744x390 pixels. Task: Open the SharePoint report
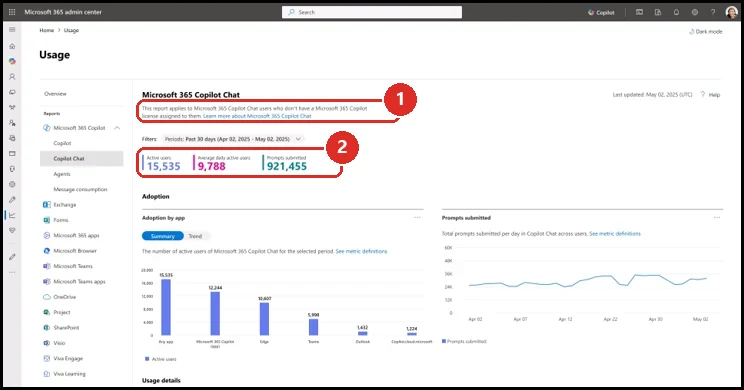tap(61, 328)
